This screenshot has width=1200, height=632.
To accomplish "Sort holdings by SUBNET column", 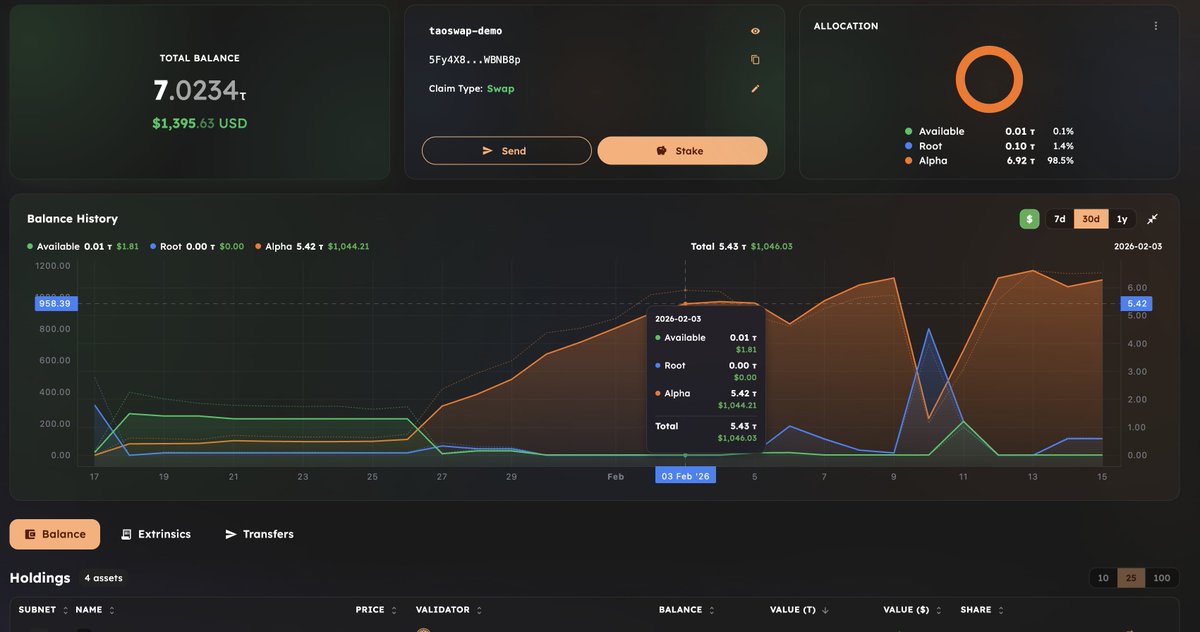I will pos(43,610).
